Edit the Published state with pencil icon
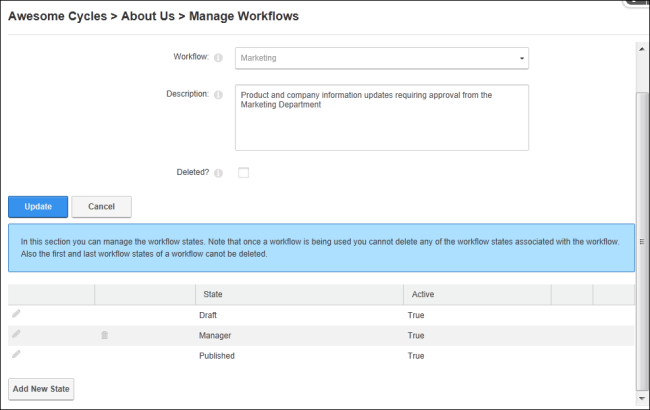Viewport: 650px width, 410px height. [16, 354]
